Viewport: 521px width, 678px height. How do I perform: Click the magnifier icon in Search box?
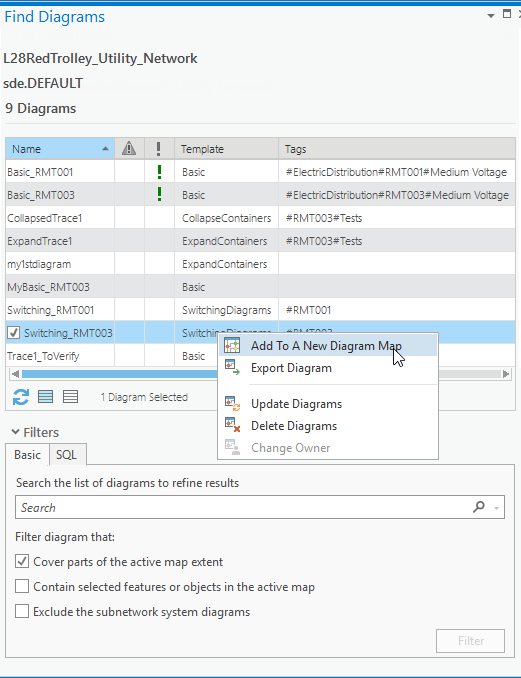click(479, 507)
